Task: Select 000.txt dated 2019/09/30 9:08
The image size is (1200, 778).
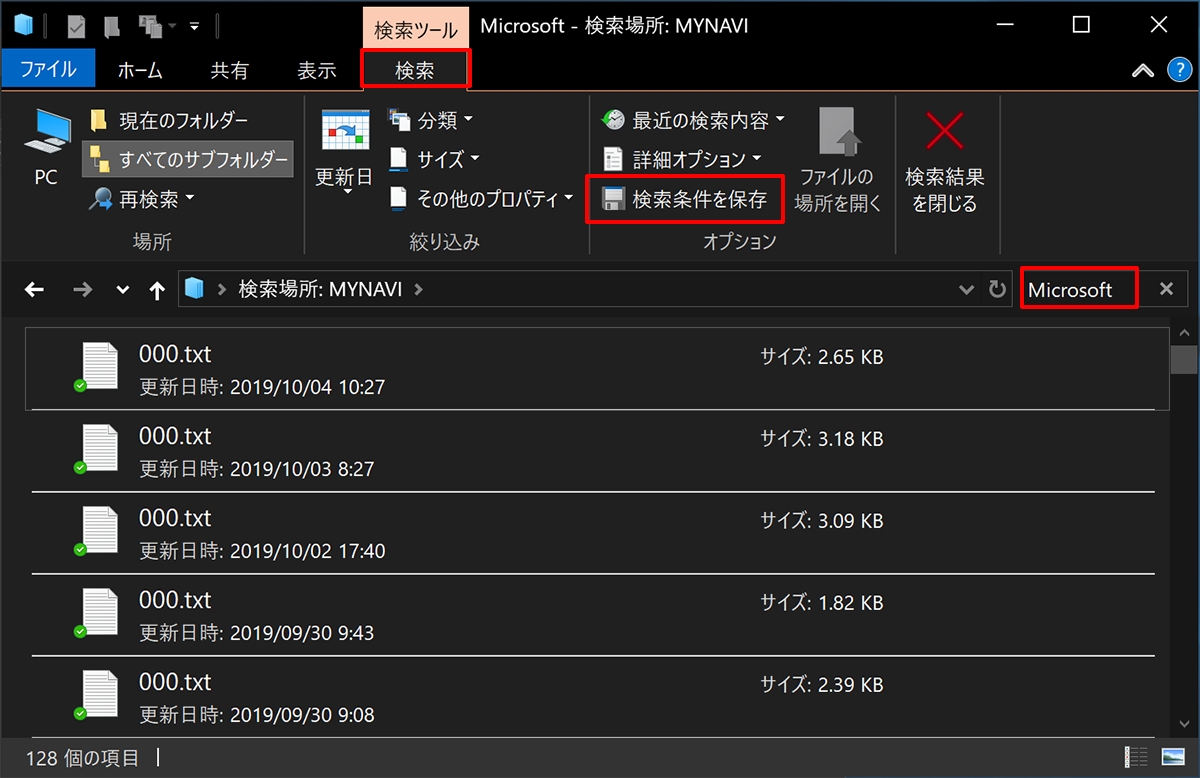Action: pyautogui.click(x=597, y=697)
